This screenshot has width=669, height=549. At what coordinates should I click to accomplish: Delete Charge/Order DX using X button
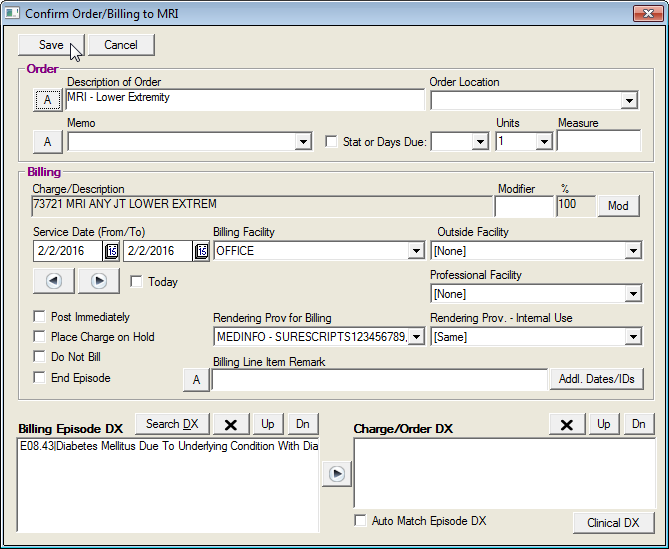(567, 424)
